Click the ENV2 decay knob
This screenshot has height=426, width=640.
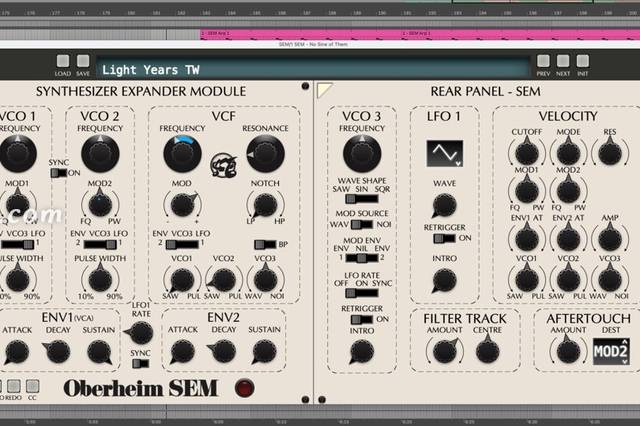click(x=223, y=352)
